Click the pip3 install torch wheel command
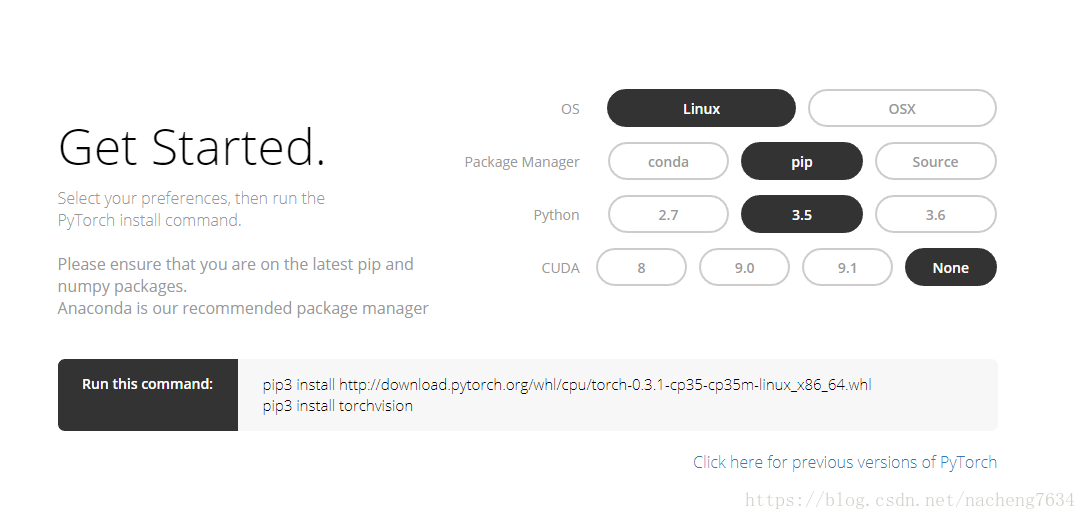Viewport: 1086px width, 520px height. tap(567, 384)
